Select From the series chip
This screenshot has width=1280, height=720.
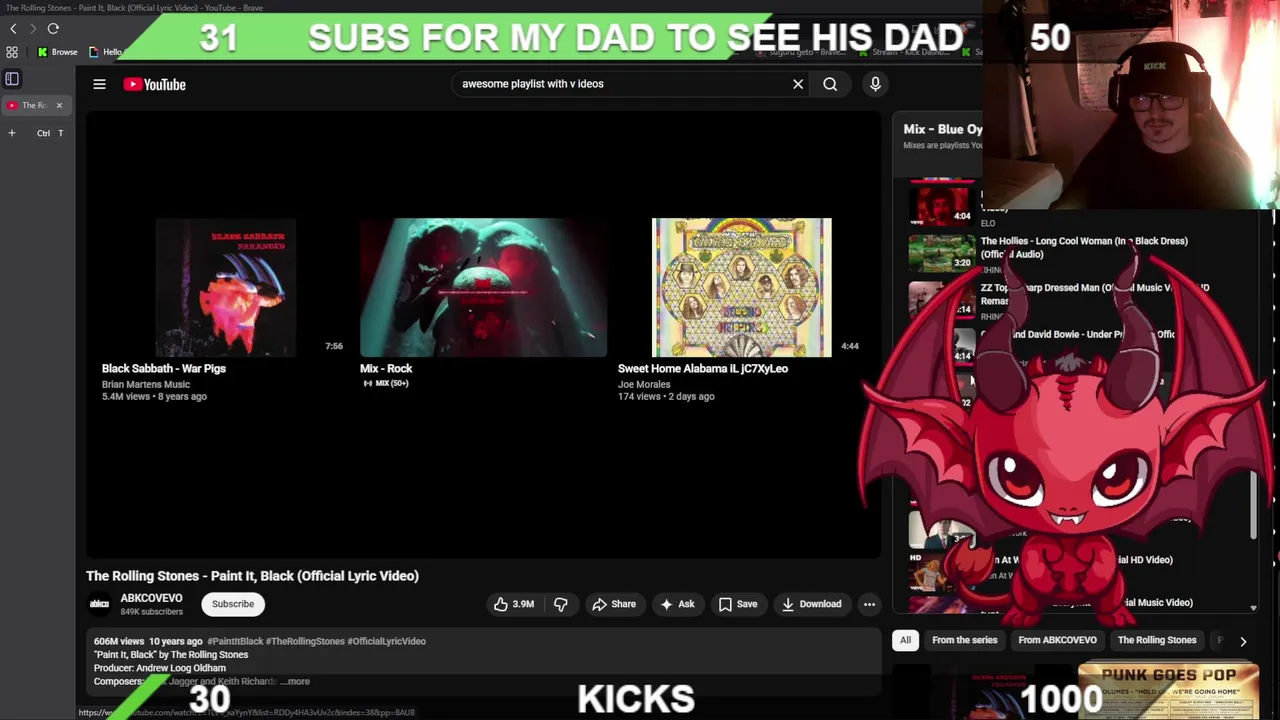click(965, 640)
